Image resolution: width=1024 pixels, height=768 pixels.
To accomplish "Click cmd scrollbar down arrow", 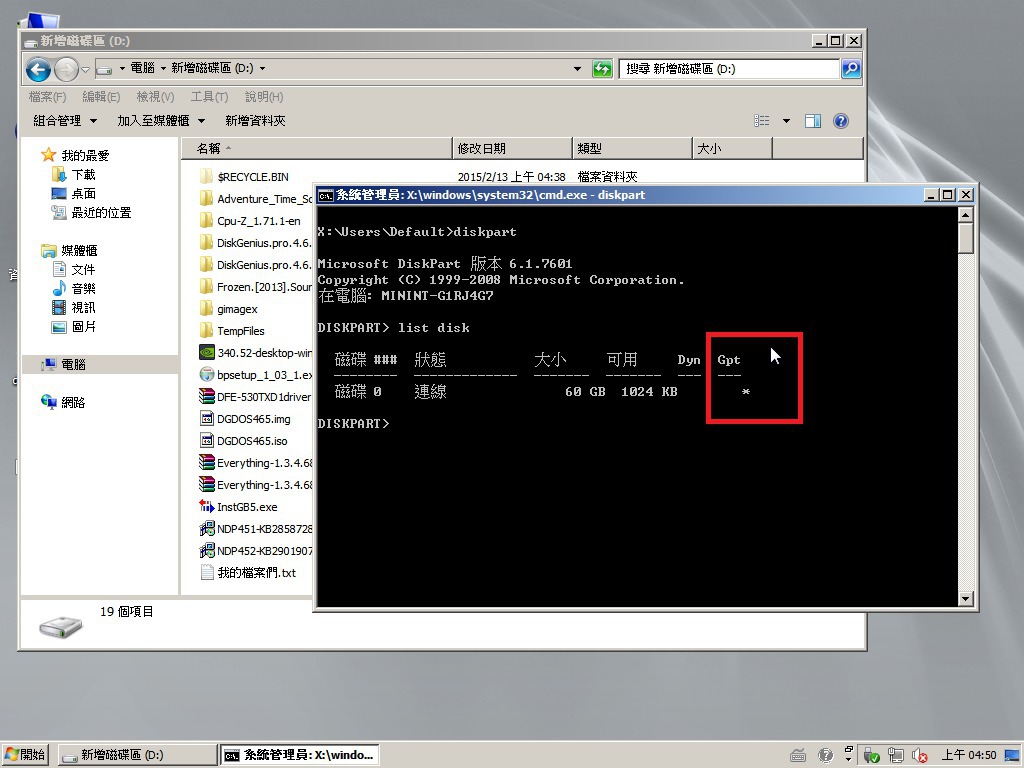I will 965,598.
